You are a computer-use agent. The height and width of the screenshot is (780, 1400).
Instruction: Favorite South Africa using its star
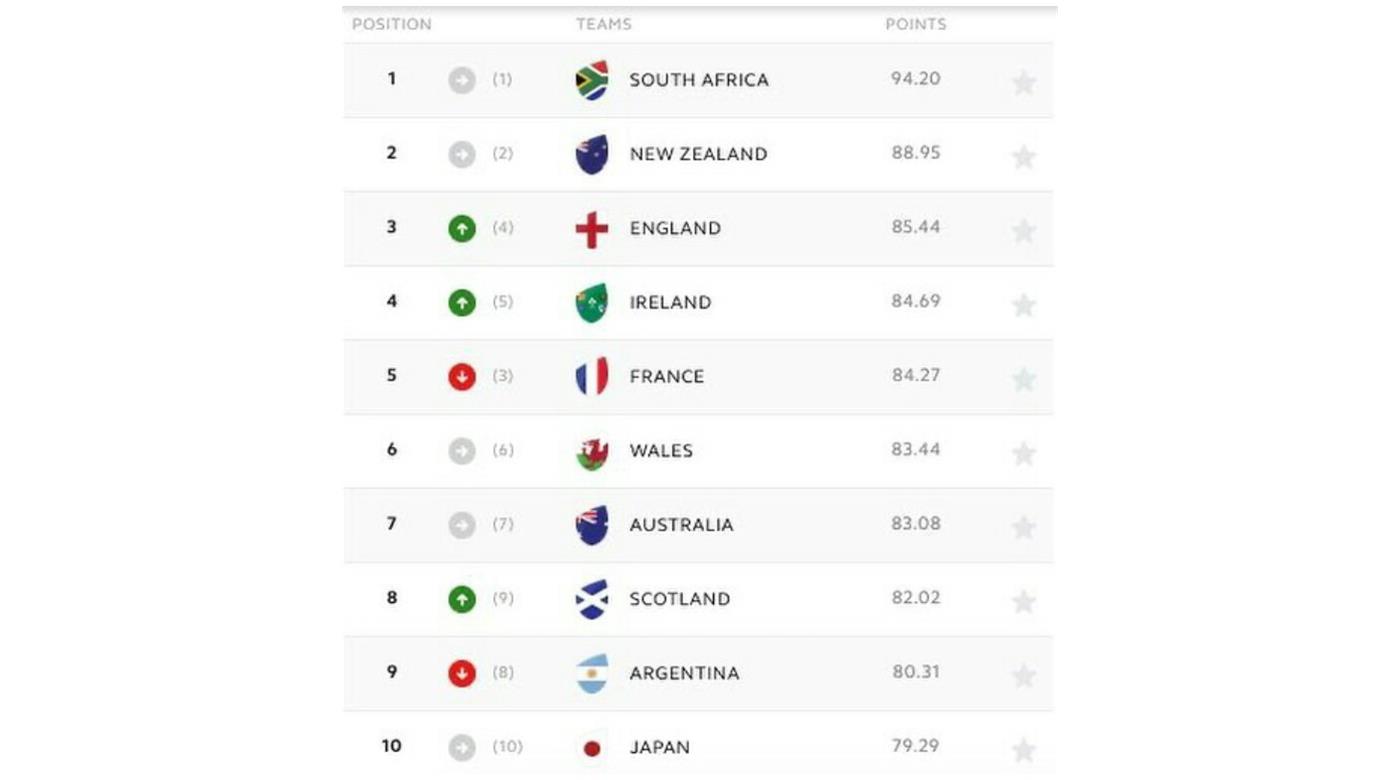1023,82
